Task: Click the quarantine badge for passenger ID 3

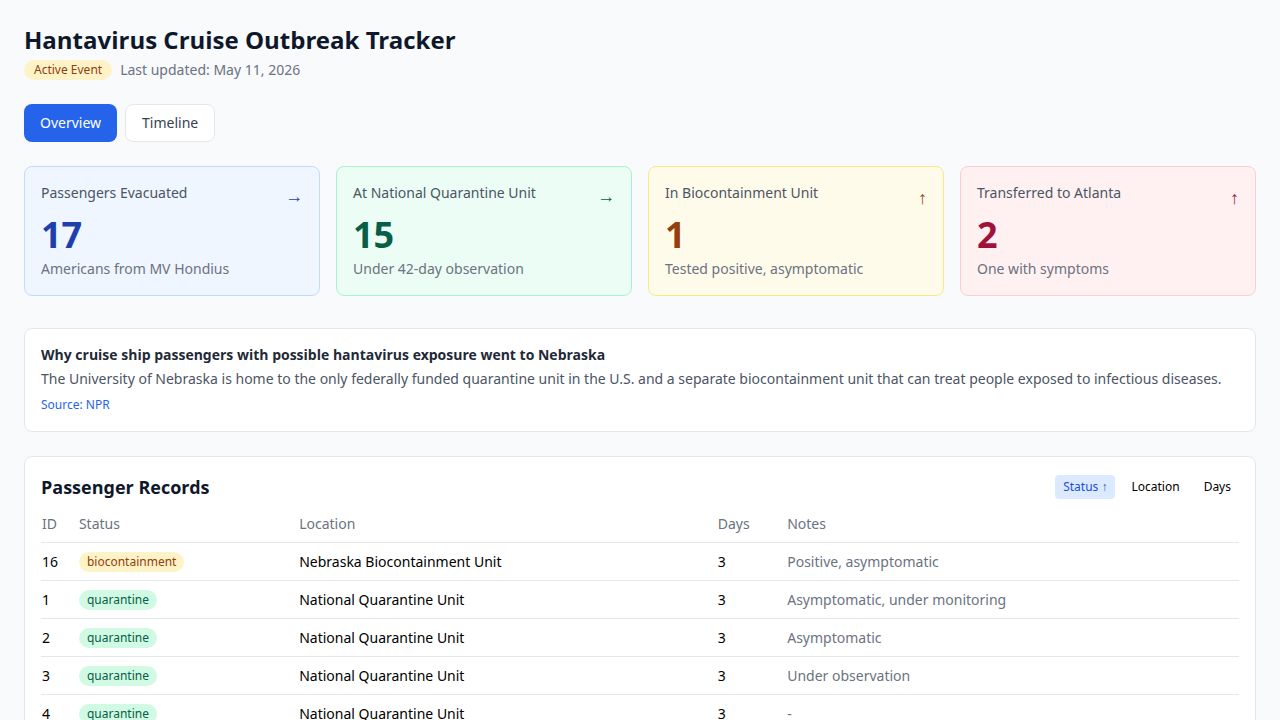Action: pos(118,676)
